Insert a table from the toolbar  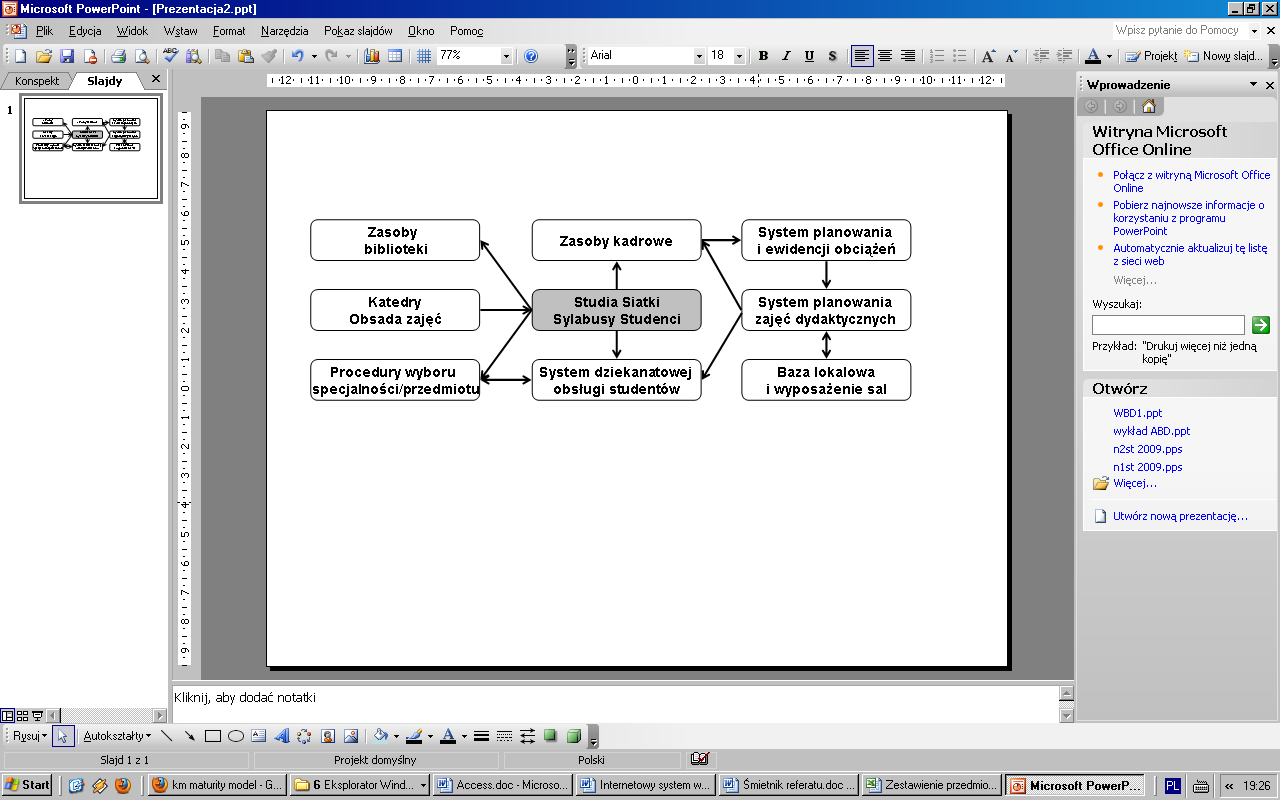click(x=395, y=56)
